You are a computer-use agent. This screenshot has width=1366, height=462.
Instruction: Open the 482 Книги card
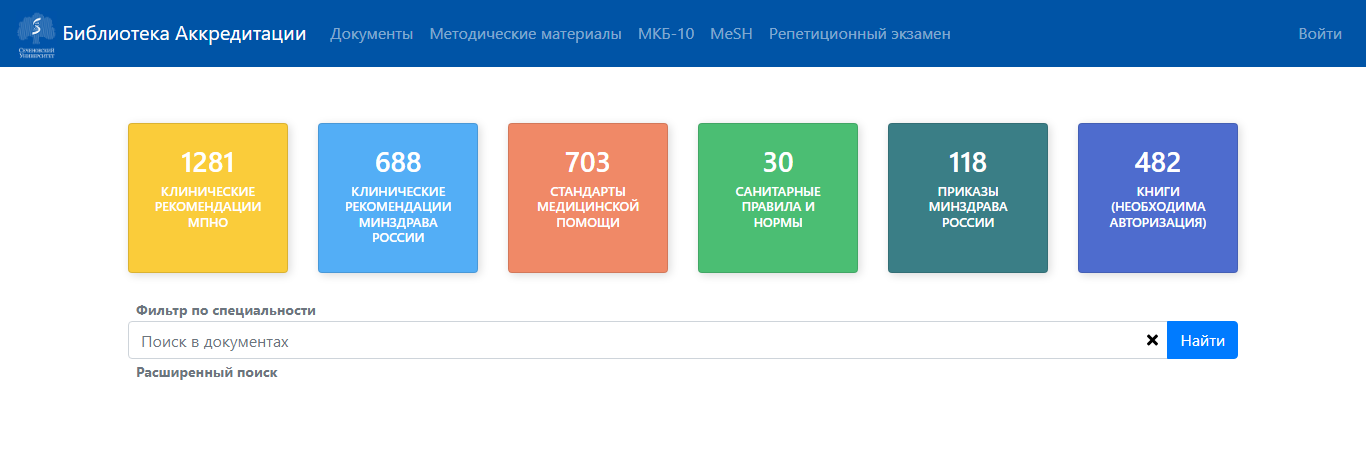1158,198
